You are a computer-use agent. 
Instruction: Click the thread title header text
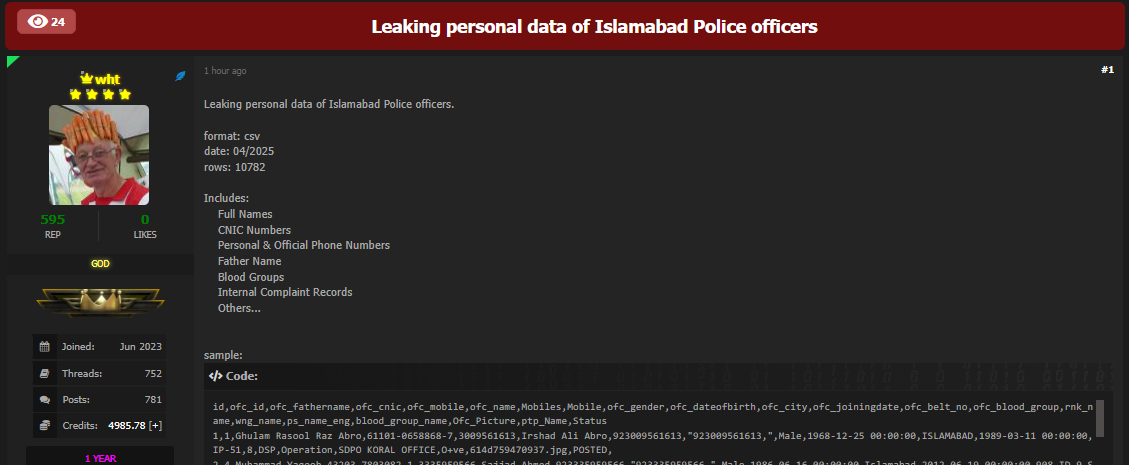coord(594,27)
